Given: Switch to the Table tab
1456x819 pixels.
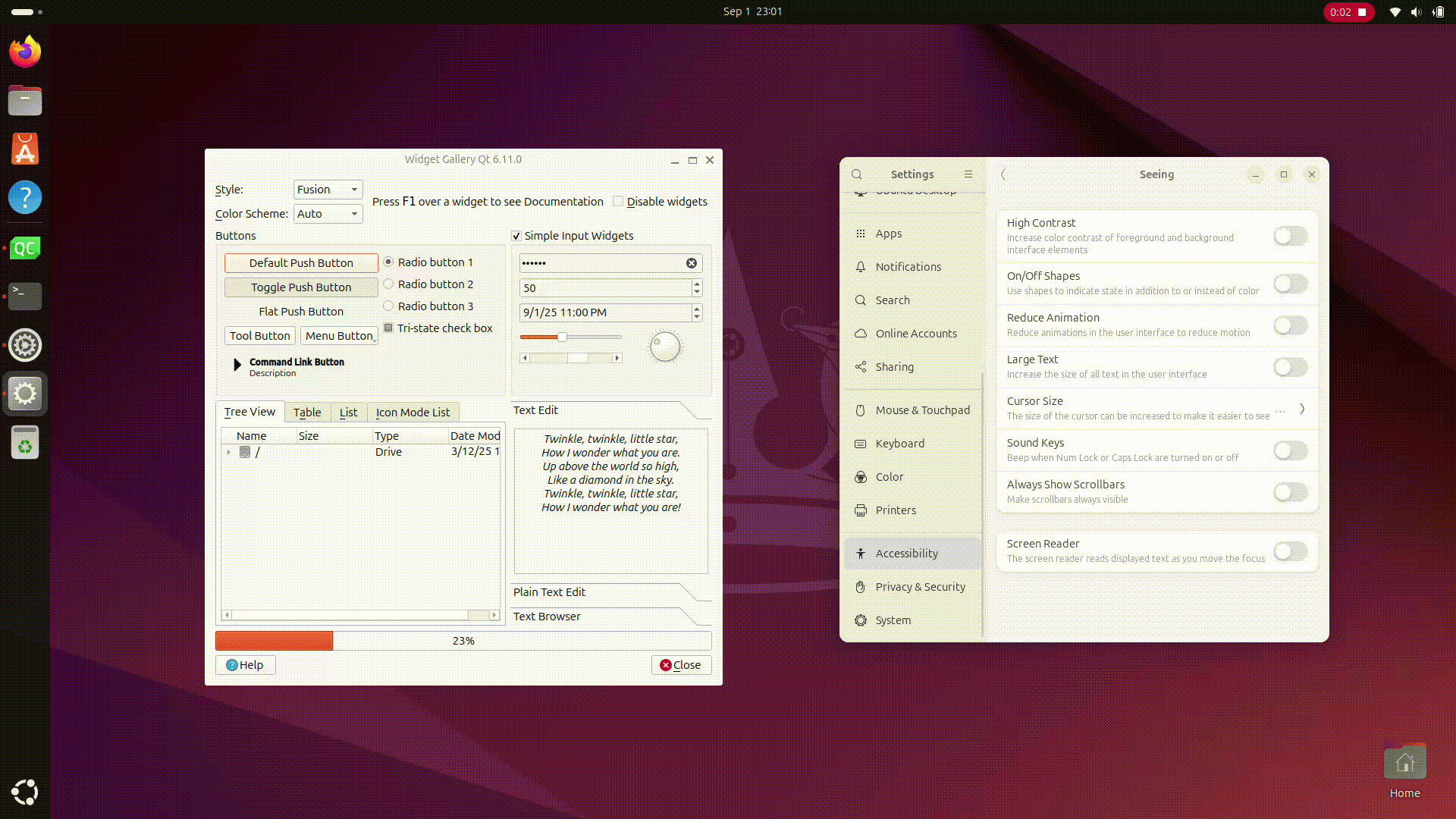Looking at the screenshot, I should pyautogui.click(x=307, y=412).
